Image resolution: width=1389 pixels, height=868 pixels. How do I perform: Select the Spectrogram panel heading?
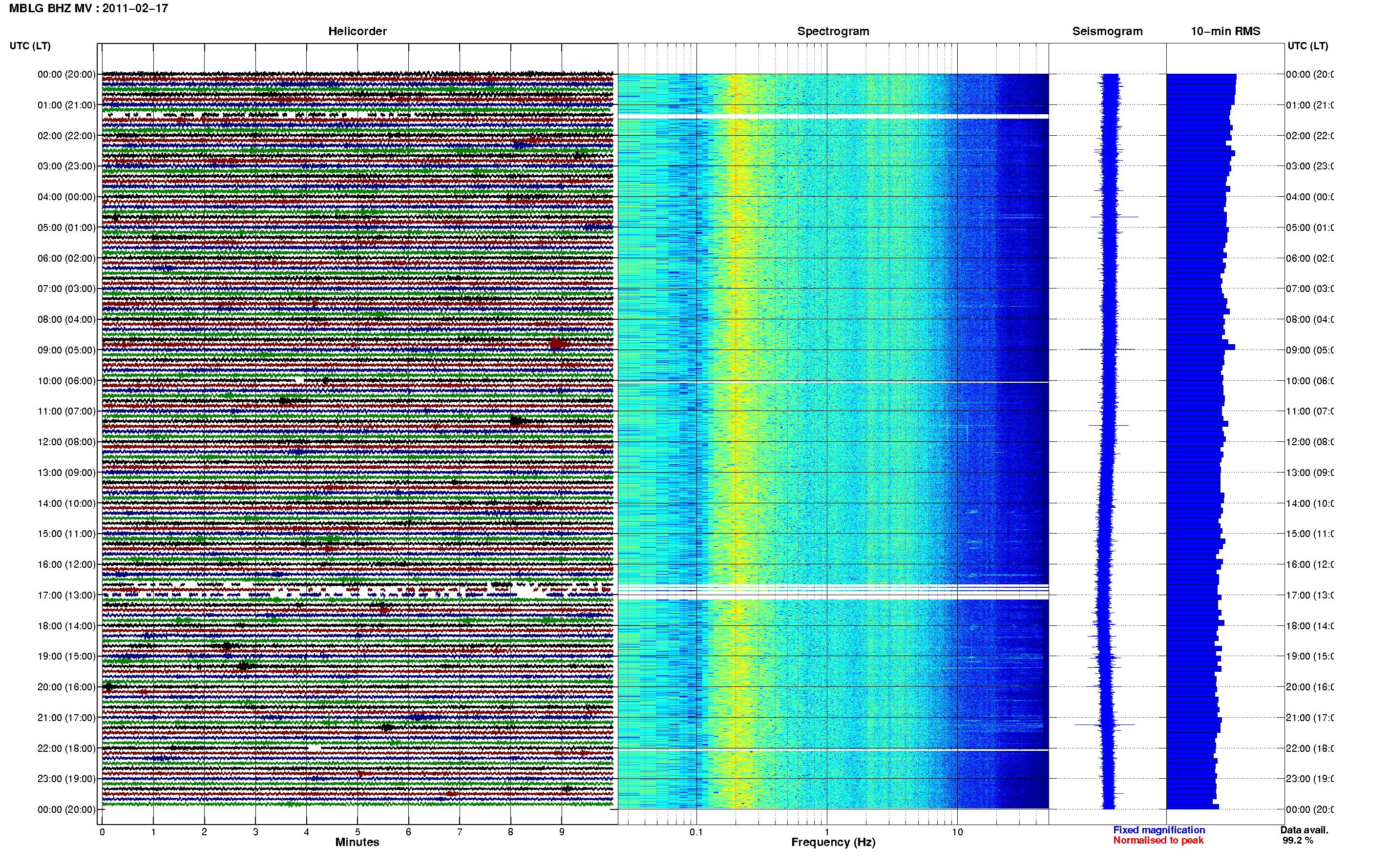tap(833, 32)
